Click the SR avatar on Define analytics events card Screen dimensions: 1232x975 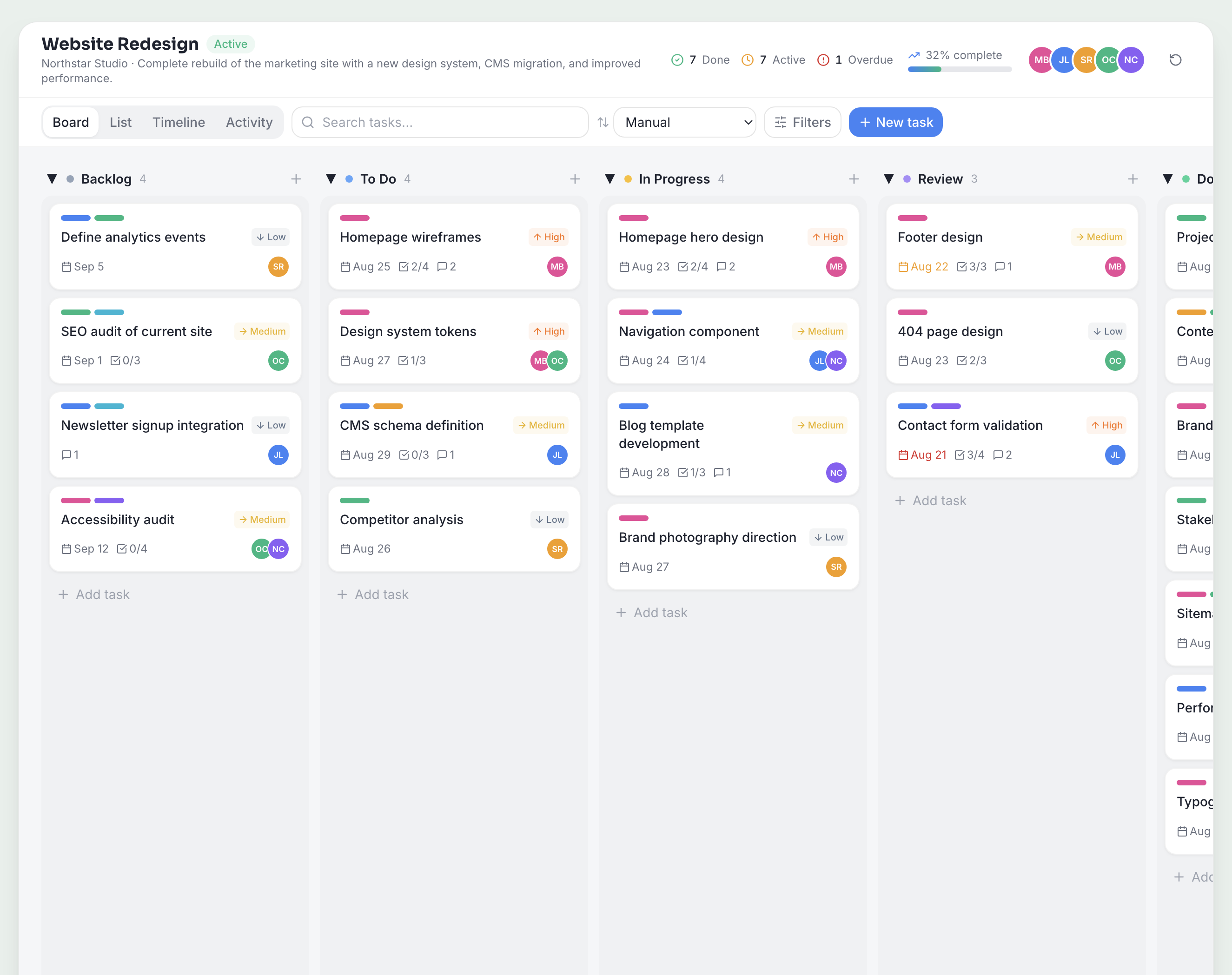278,267
